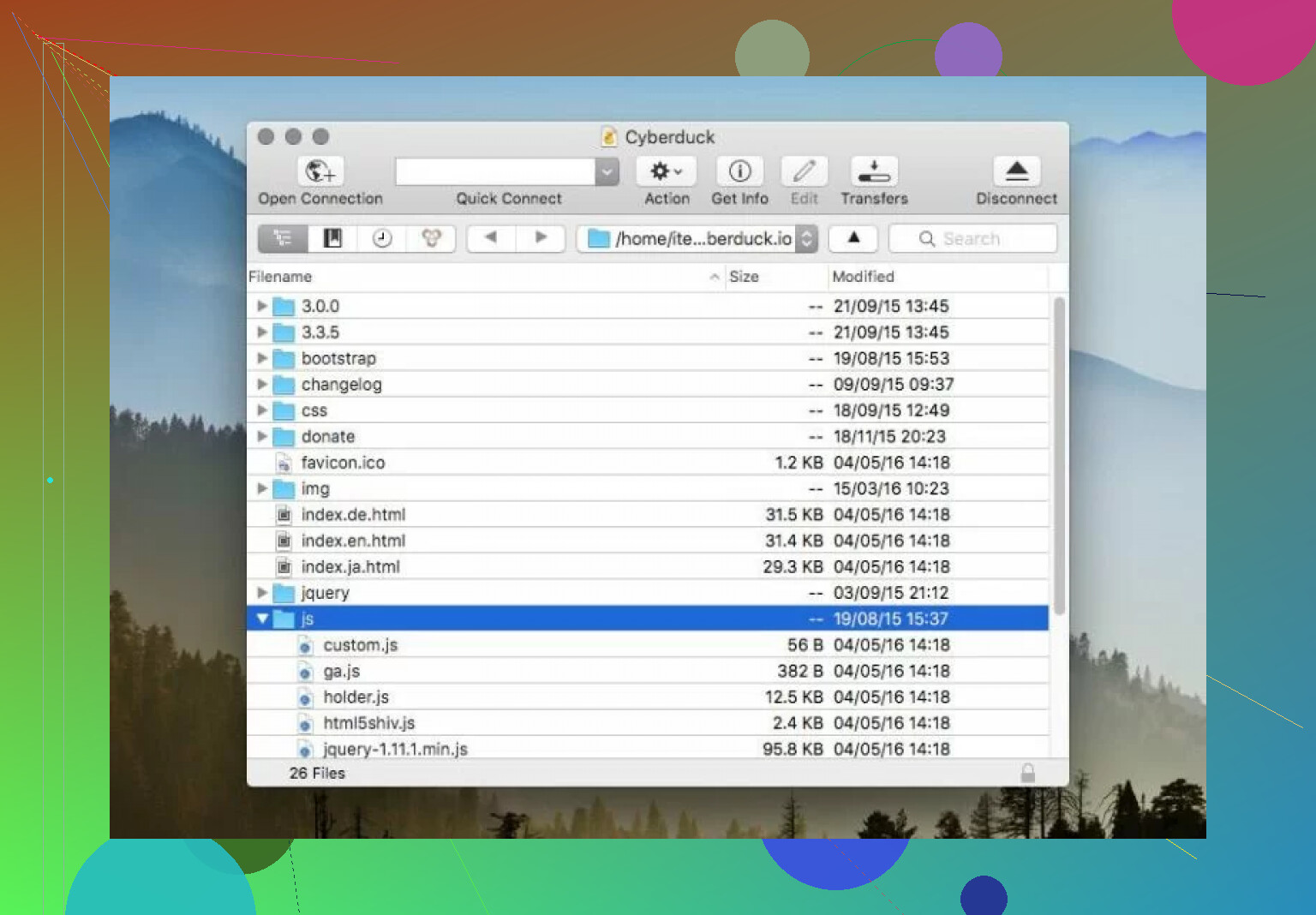This screenshot has width=1316, height=915.
Task: Open the Transfers window icon
Action: (874, 171)
